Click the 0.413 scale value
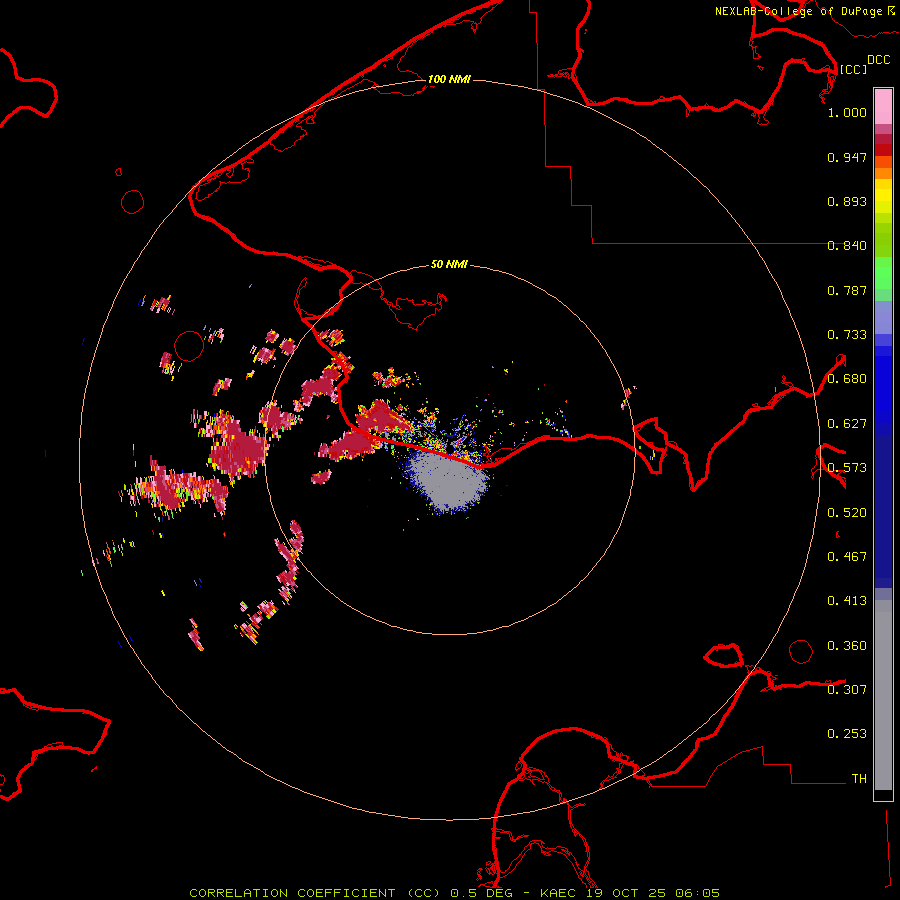 (x=847, y=601)
